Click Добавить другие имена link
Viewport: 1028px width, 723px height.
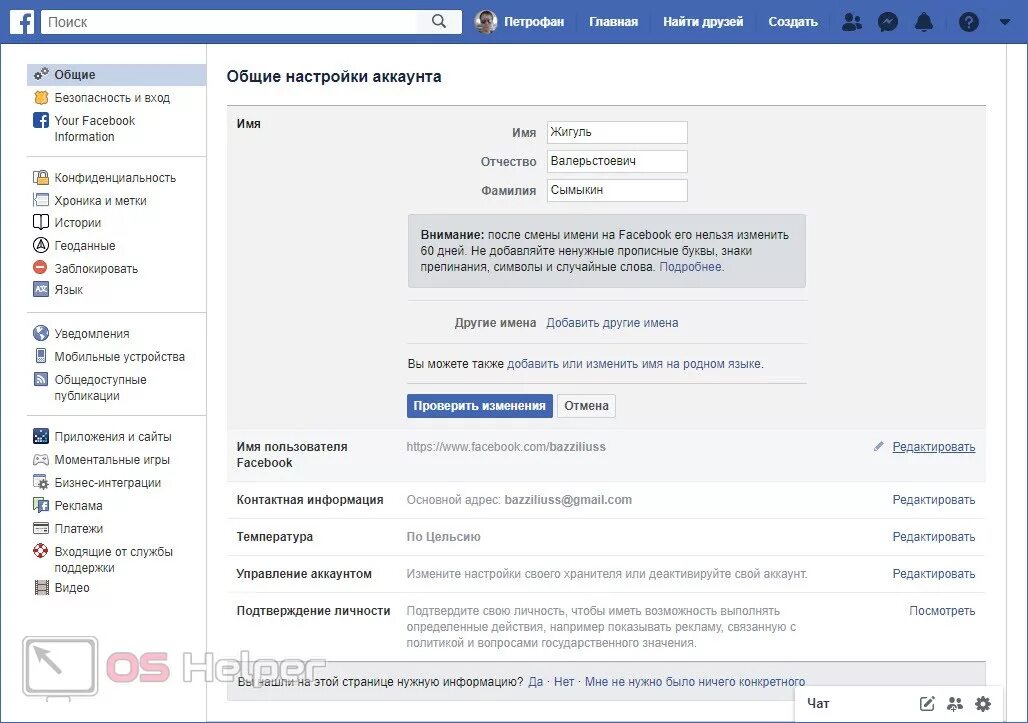click(x=612, y=322)
